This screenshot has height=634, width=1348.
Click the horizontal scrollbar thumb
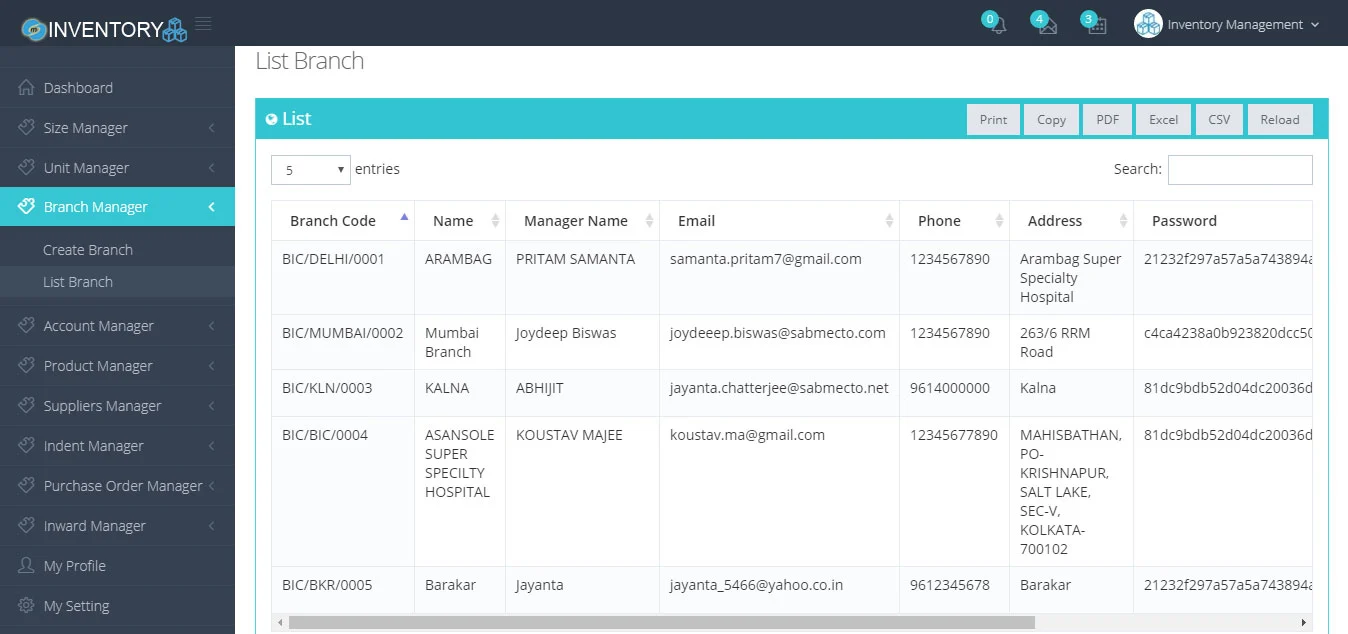(x=662, y=622)
